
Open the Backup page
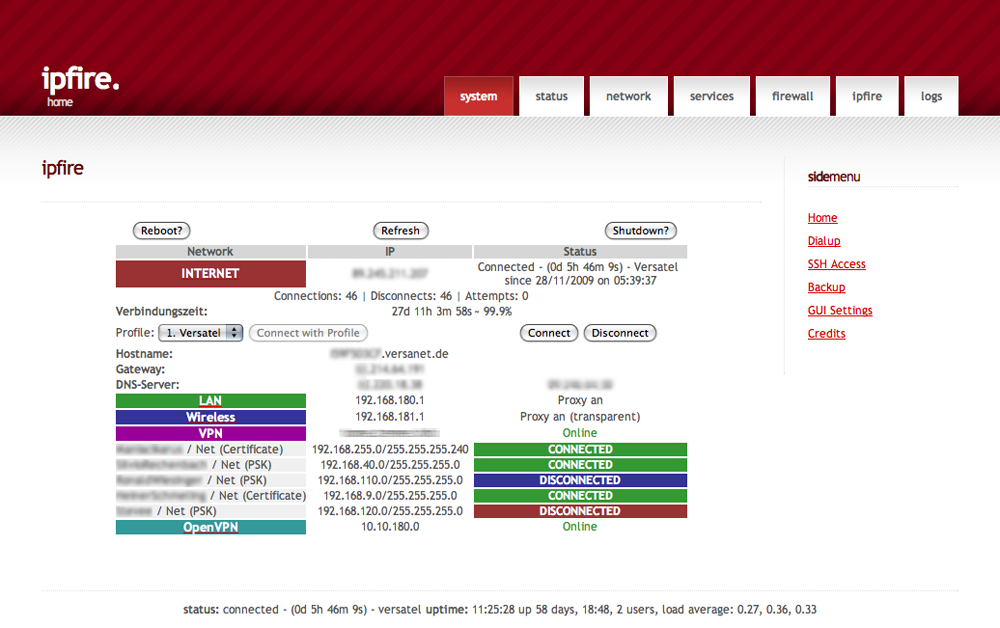click(826, 287)
